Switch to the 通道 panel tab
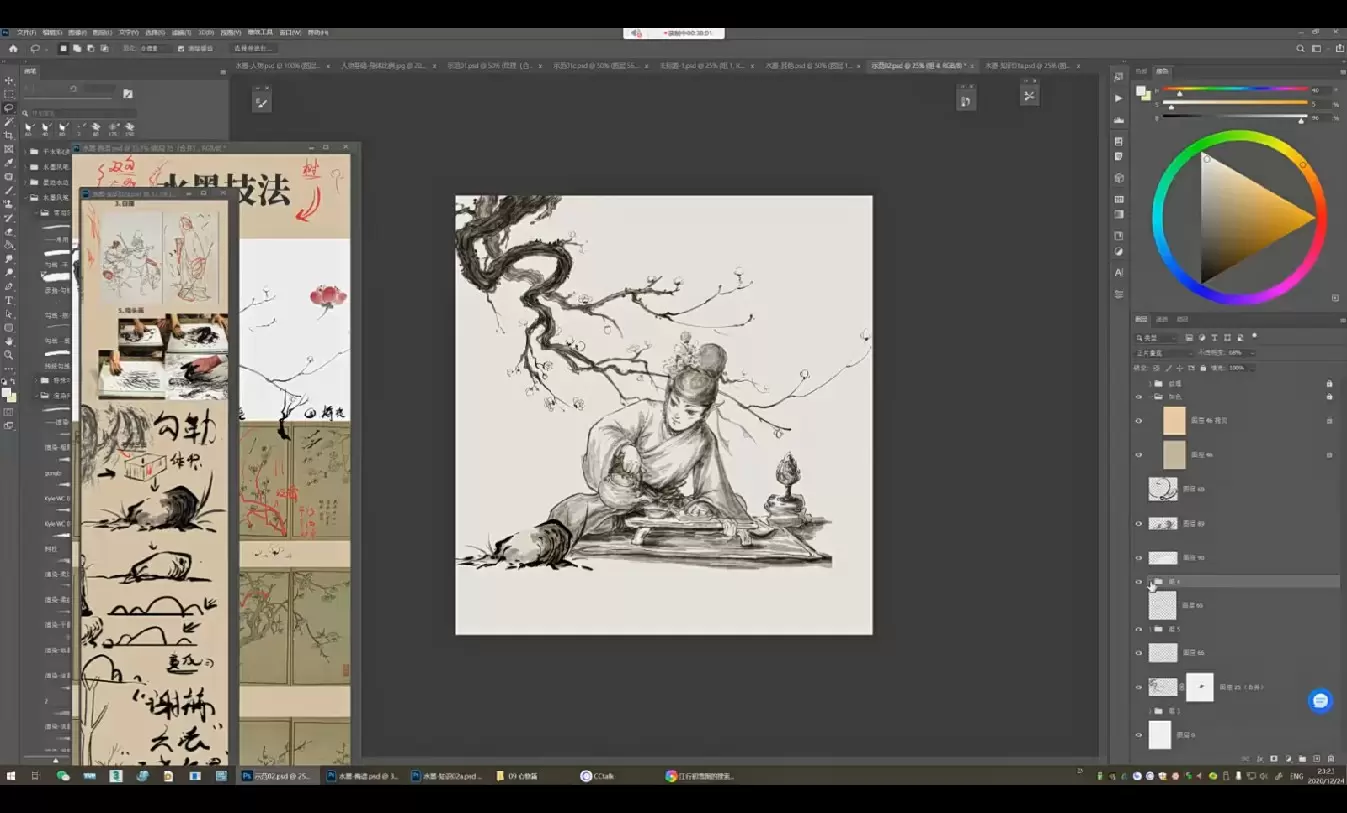This screenshot has height=813, width=1347. pos(1162,319)
